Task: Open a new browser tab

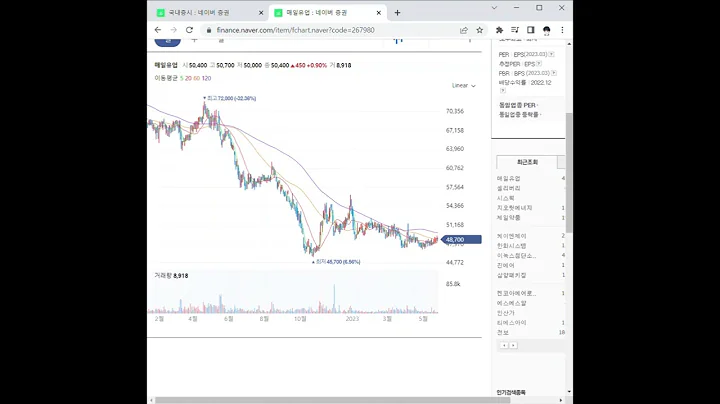Action: [398, 13]
